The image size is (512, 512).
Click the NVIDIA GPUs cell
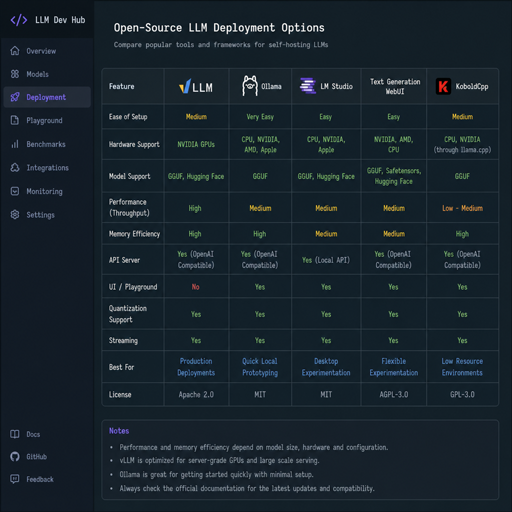[196, 144]
